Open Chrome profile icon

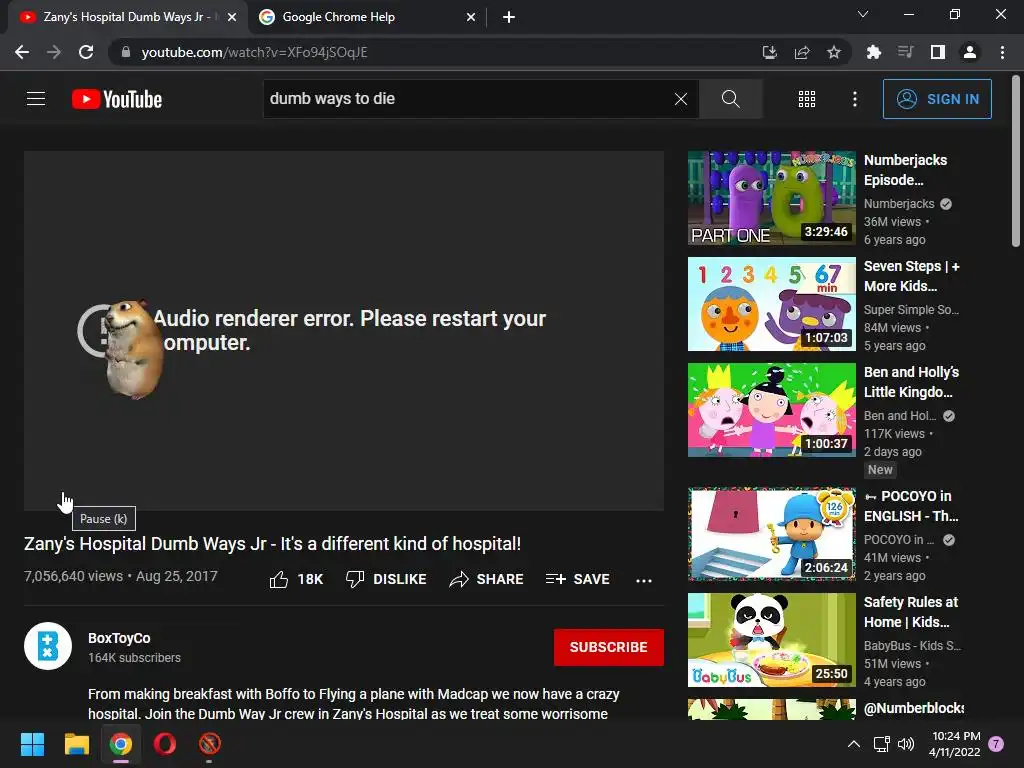970,52
